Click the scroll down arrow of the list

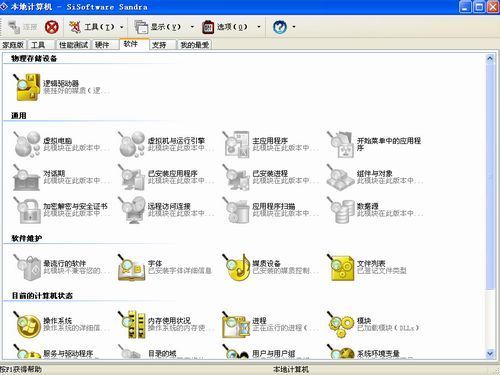[x=490, y=353]
